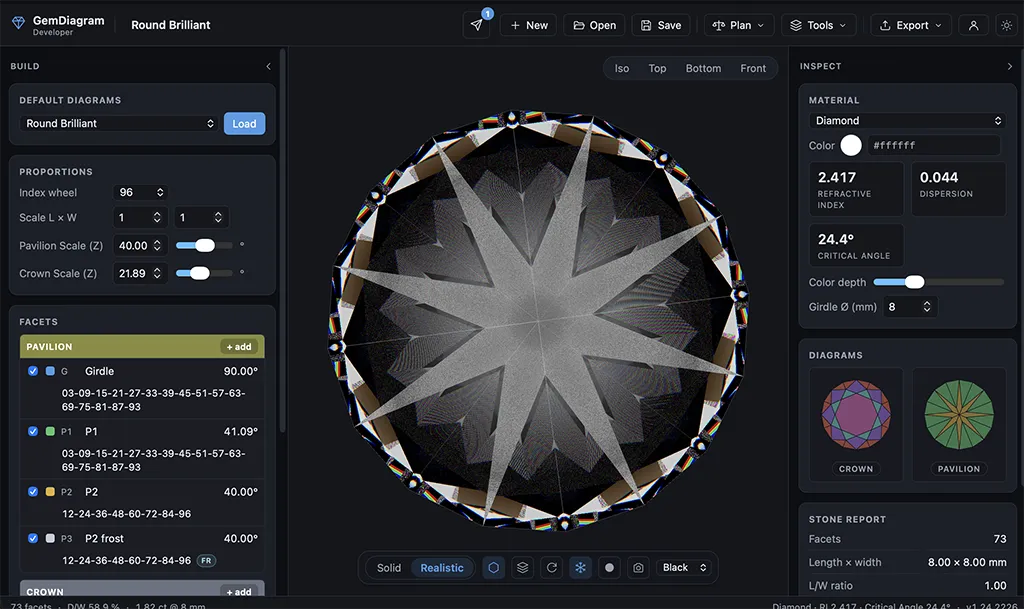1024x609 pixels.
Task: Click the white material color swatch
Action: [x=851, y=145]
